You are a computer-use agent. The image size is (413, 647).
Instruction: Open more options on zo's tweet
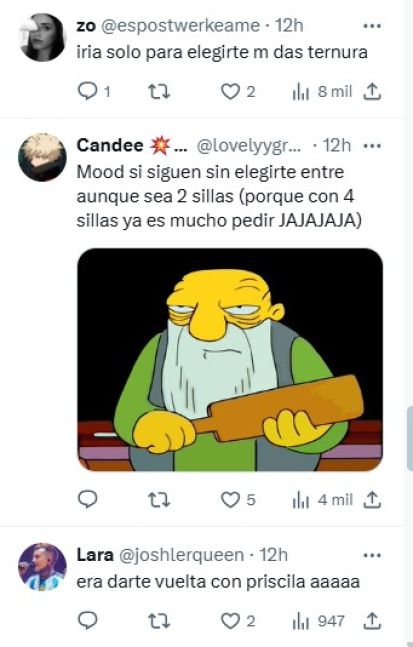(372, 26)
